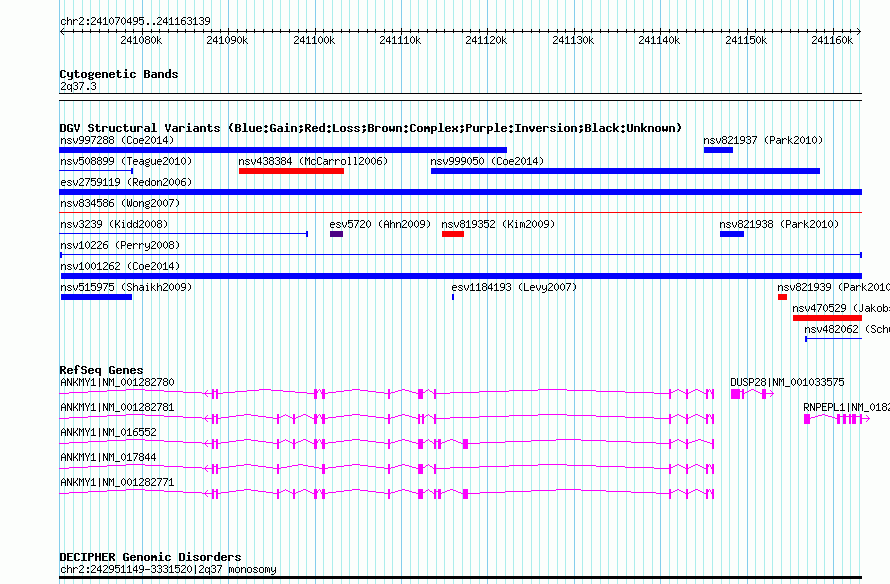Click the nsv508899 (Teague2010) label
The width and height of the screenshot is (890, 584).
pos(126,161)
